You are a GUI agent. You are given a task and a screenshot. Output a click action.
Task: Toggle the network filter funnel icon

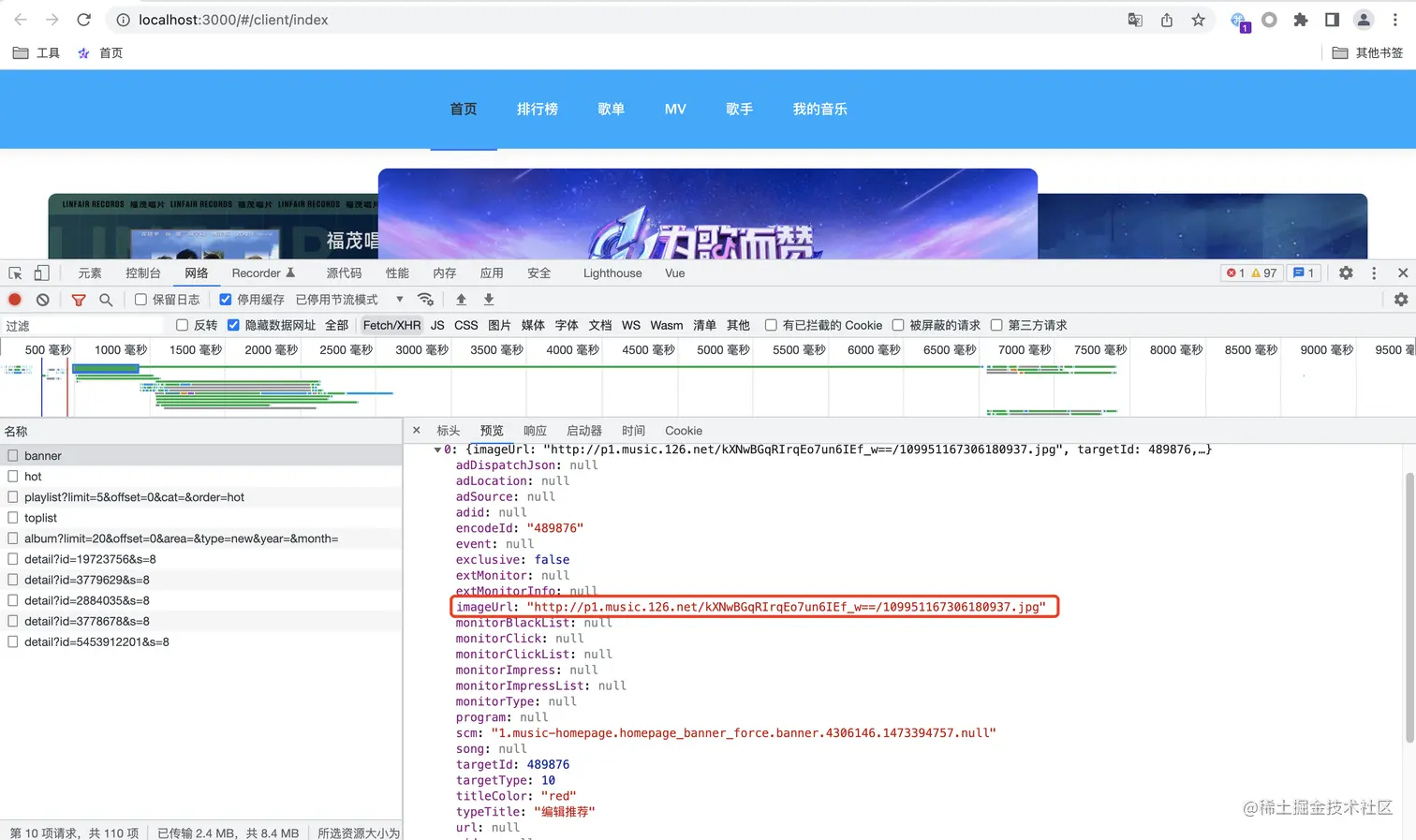pos(79,300)
